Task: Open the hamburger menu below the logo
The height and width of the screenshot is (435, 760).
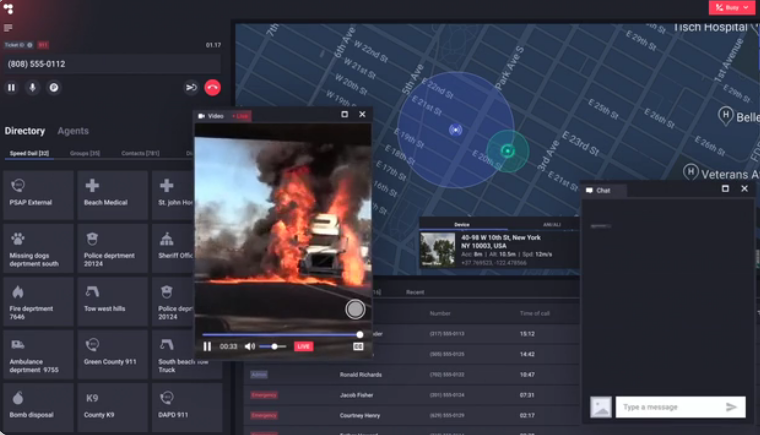Action: [x=8, y=28]
